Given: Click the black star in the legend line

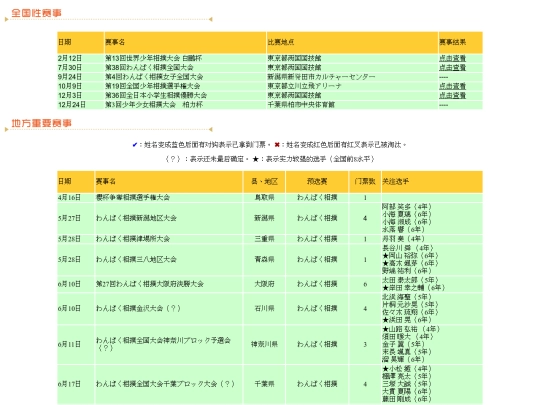Looking at the screenshot, I should [256, 159].
